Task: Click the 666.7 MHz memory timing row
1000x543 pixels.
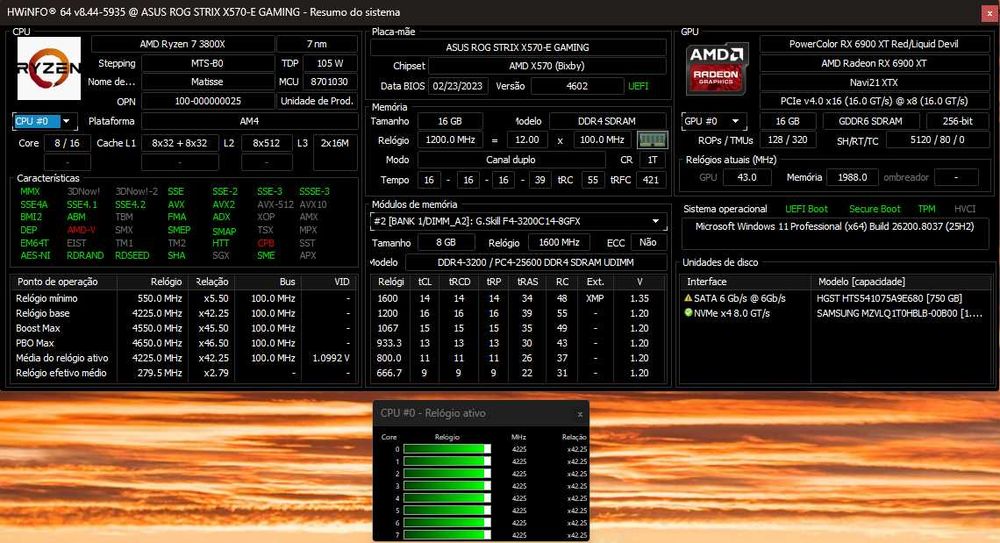Action: 518,373
